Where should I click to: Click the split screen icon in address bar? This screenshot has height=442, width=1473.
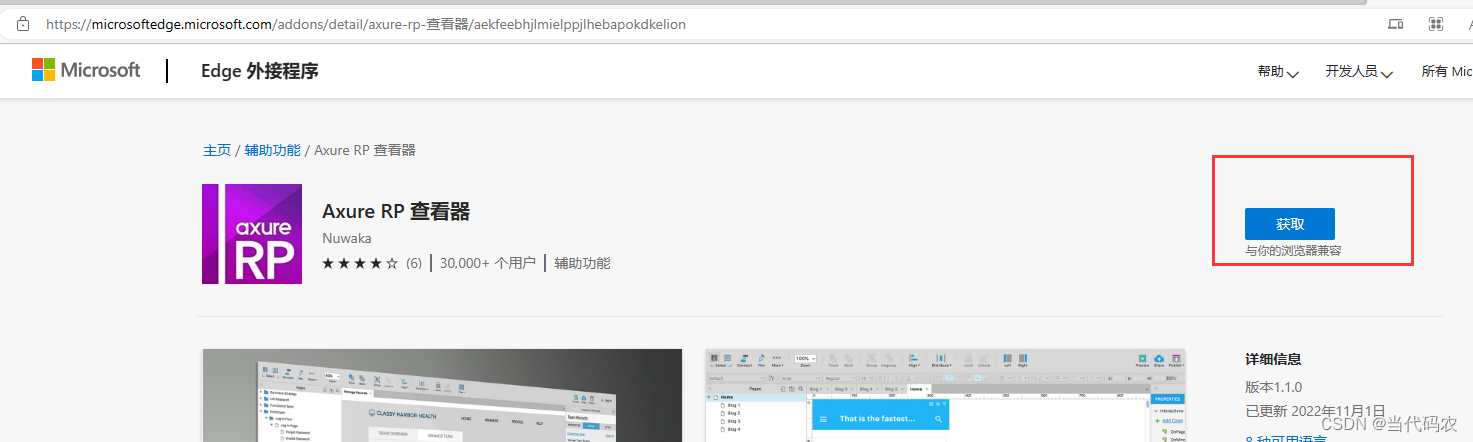pyautogui.click(x=1395, y=24)
